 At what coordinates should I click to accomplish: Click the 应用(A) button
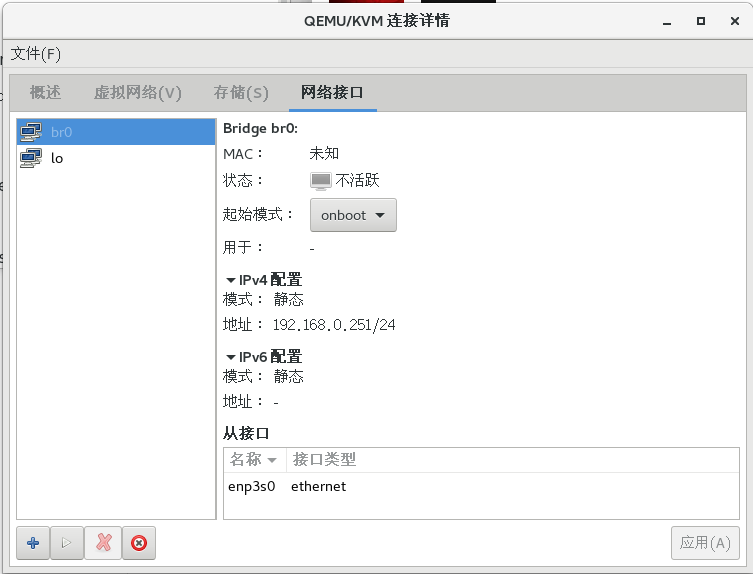click(x=705, y=543)
